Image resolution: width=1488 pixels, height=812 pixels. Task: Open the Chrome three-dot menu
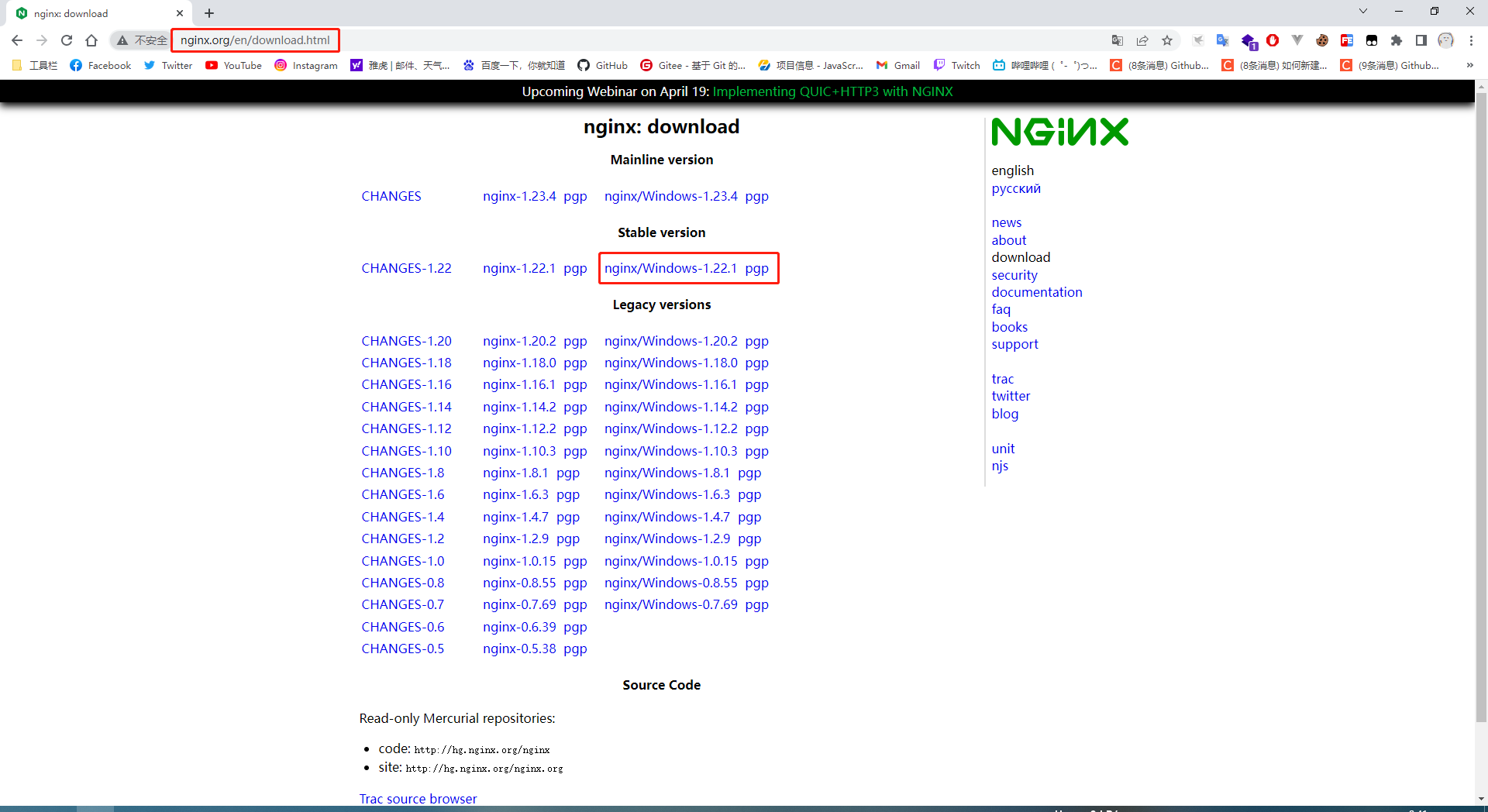(1471, 40)
